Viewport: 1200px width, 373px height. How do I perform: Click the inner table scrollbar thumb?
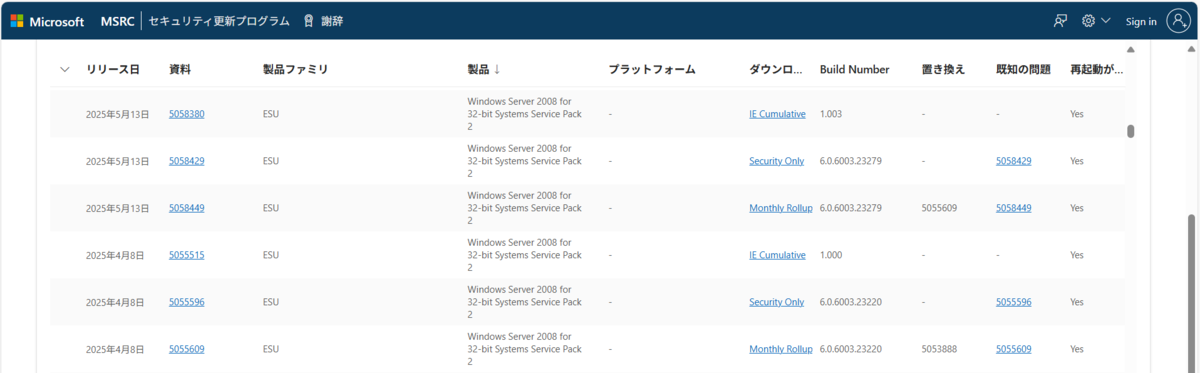[1131, 131]
